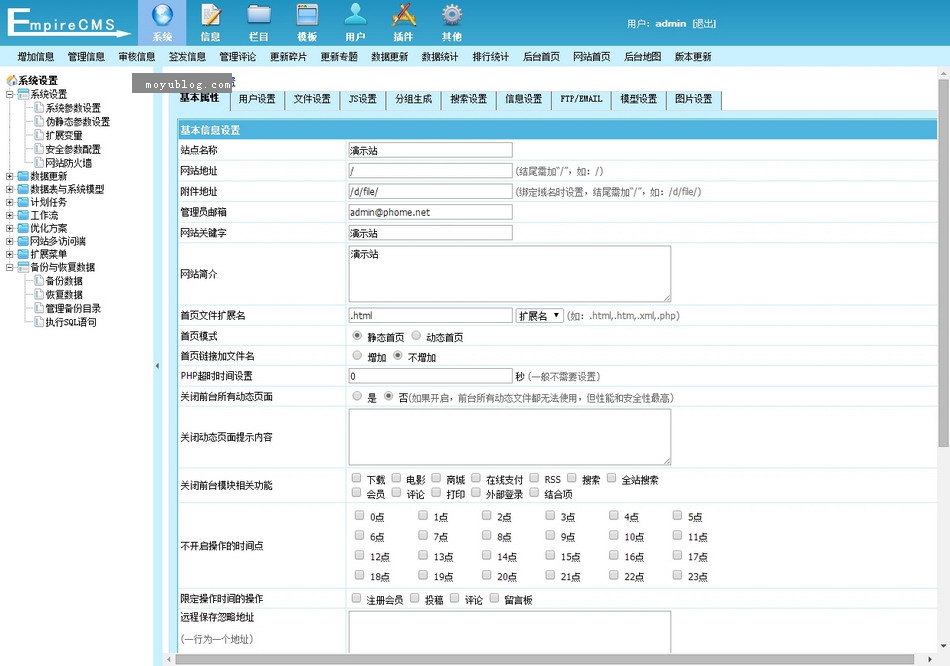Viewport: 950px width, 666px height.
Task: Click into the 网站简介 text area
Action: tap(510, 274)
